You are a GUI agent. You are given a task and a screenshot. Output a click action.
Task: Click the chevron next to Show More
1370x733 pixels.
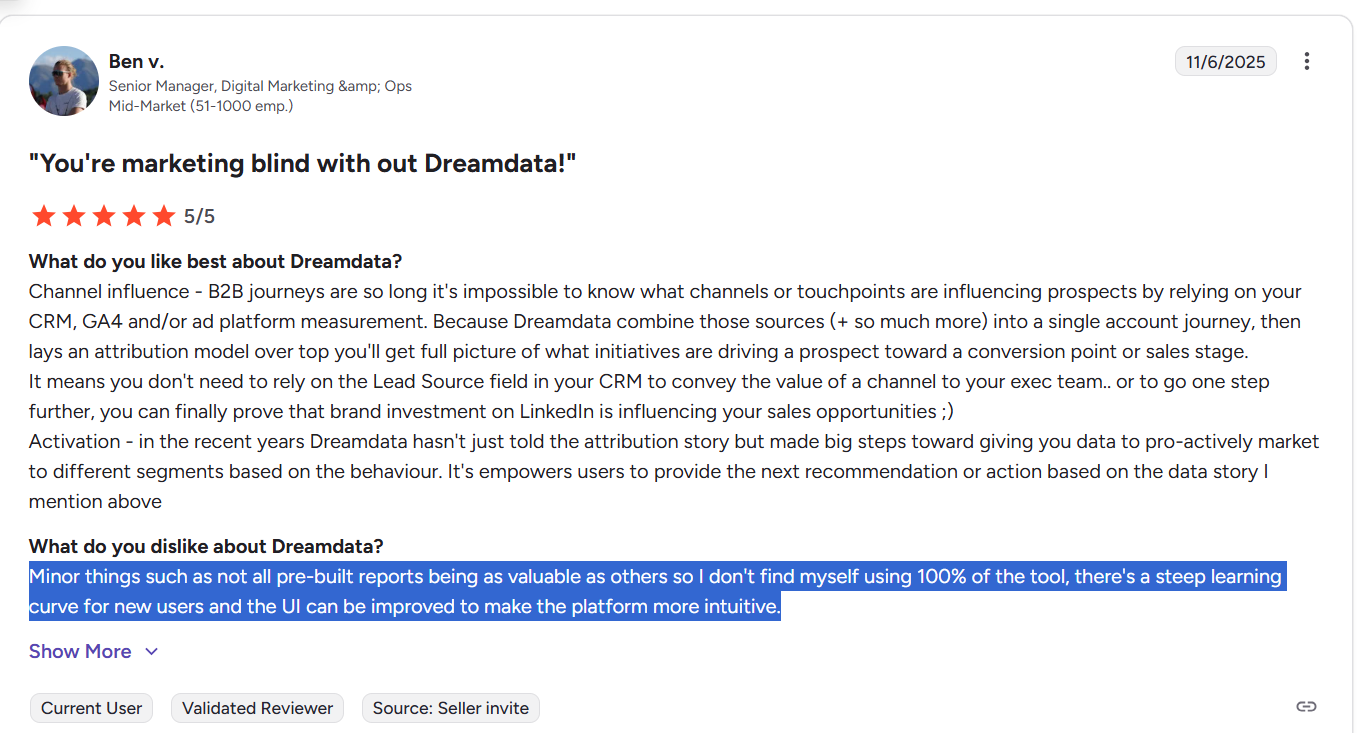151,651
